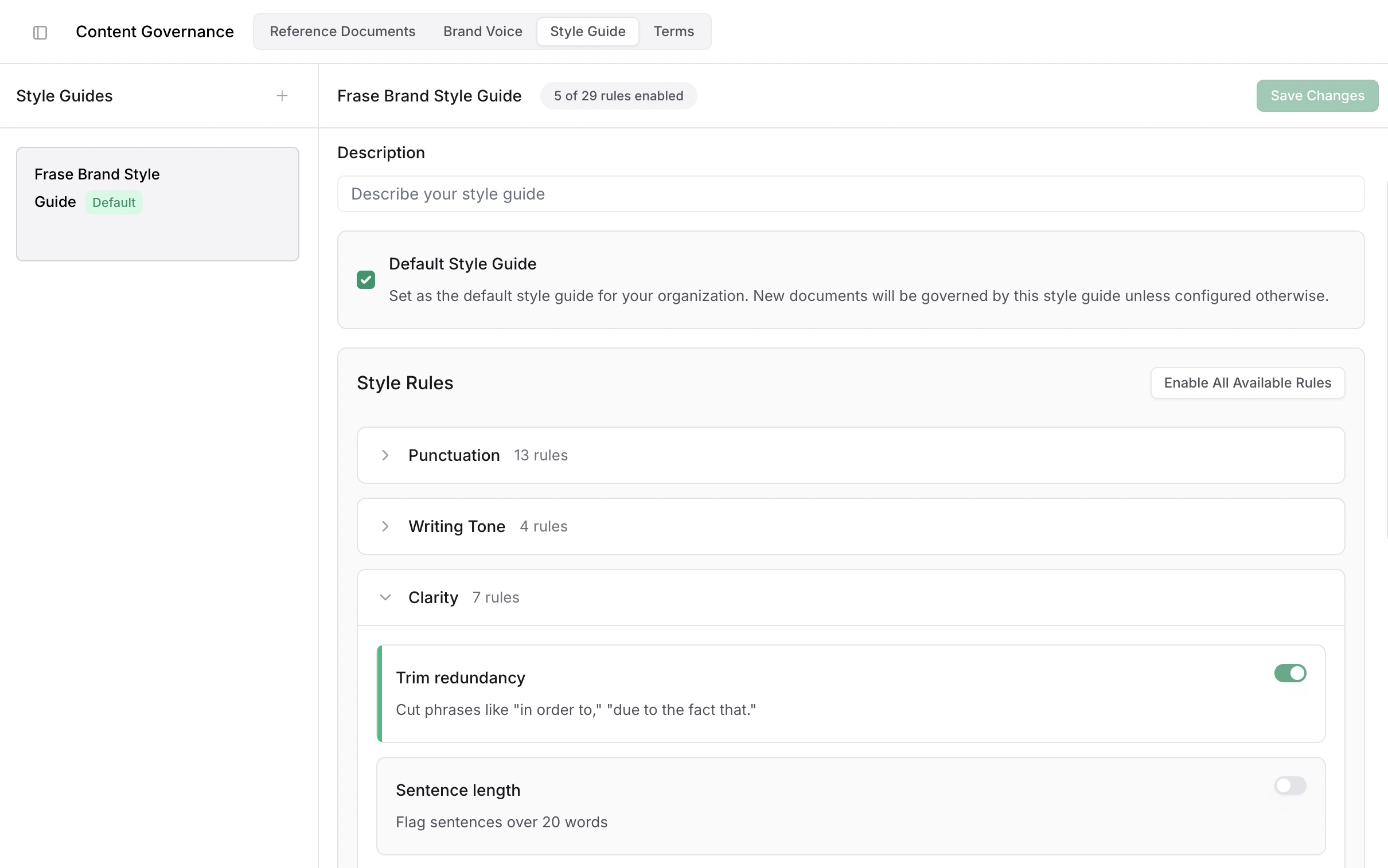Image resolution: width=1388 pixels, height=868 pixels.
Task: Select the Style Guide tab
Action: click(587, 32)
